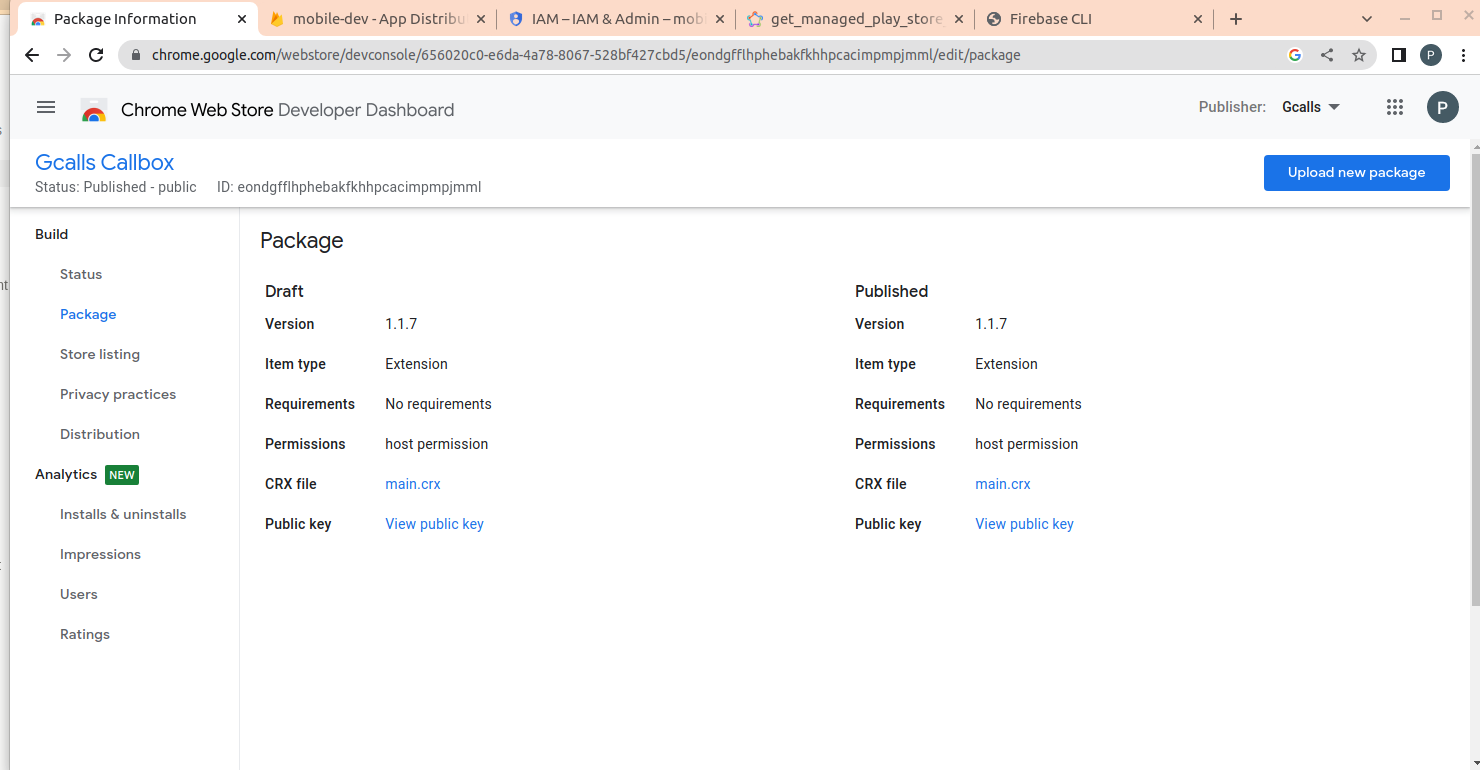View public key for Published package
This screenshot has height=770, width=1480.
tap(1024, 524)
